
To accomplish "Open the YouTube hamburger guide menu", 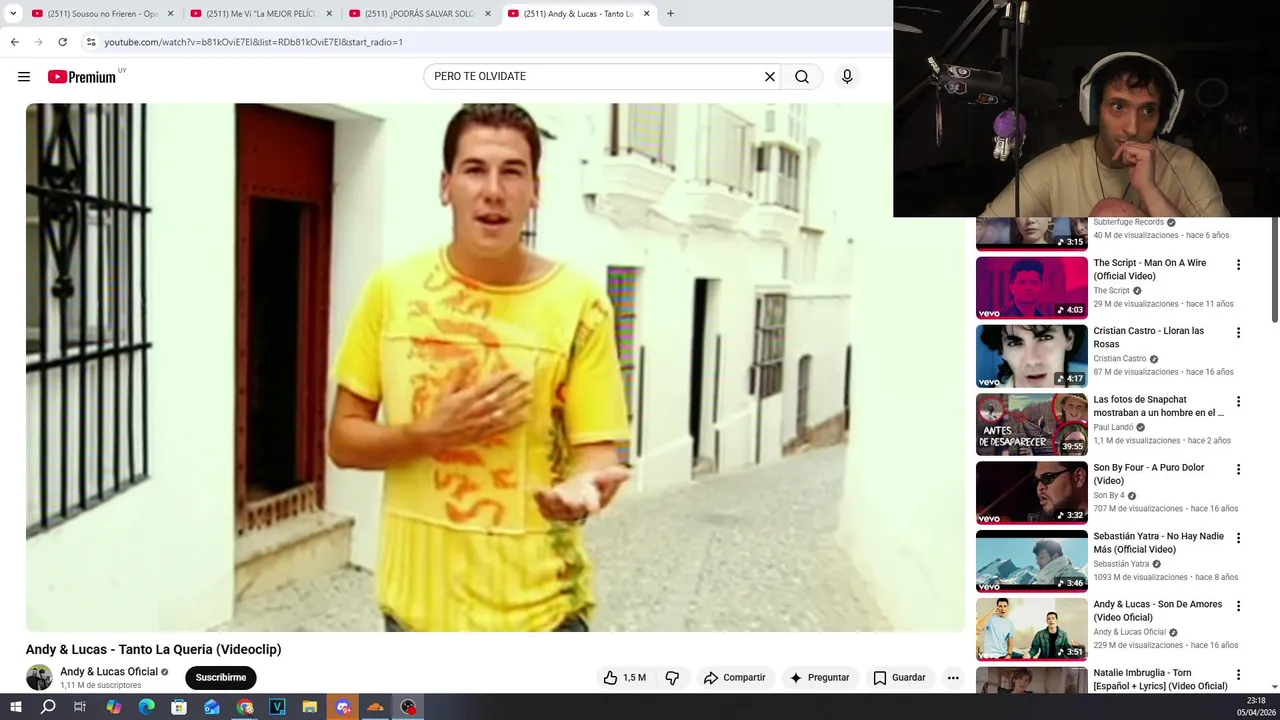I will coord(24,77).
